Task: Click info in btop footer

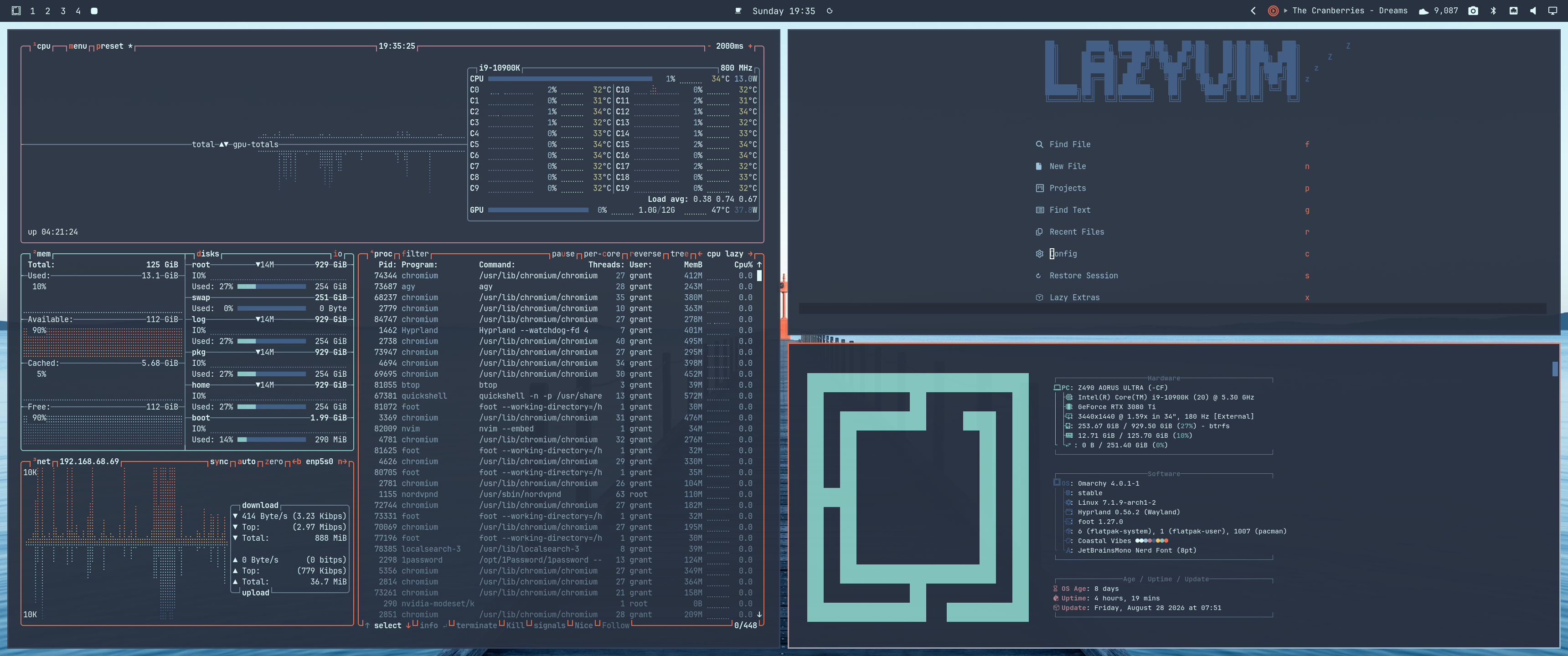Action: [x=428, y=625]
